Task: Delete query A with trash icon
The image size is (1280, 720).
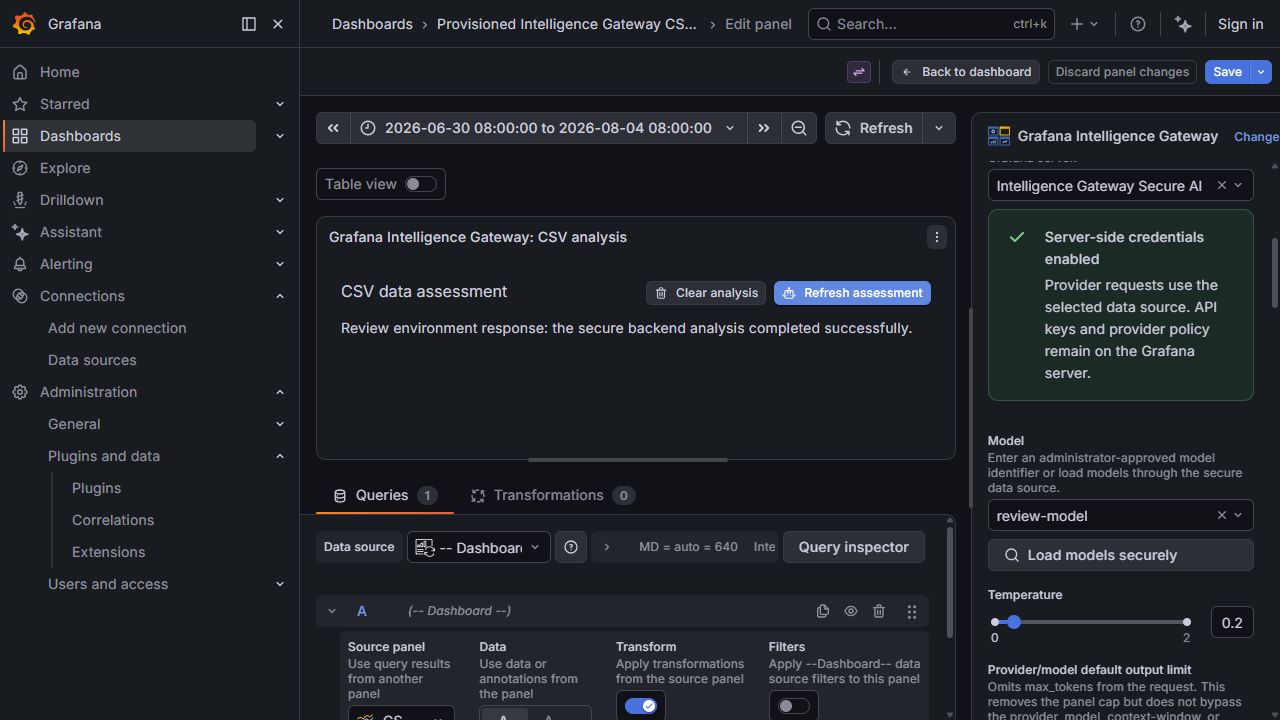Action: pyautogui.click(x=879, y=611)
